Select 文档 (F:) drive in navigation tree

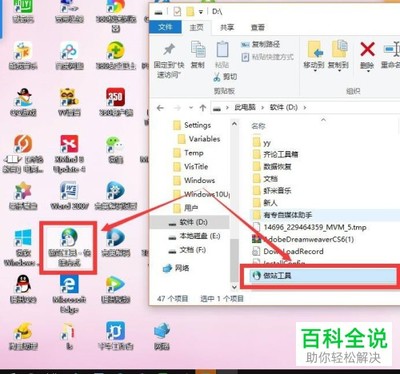point(187,250)
